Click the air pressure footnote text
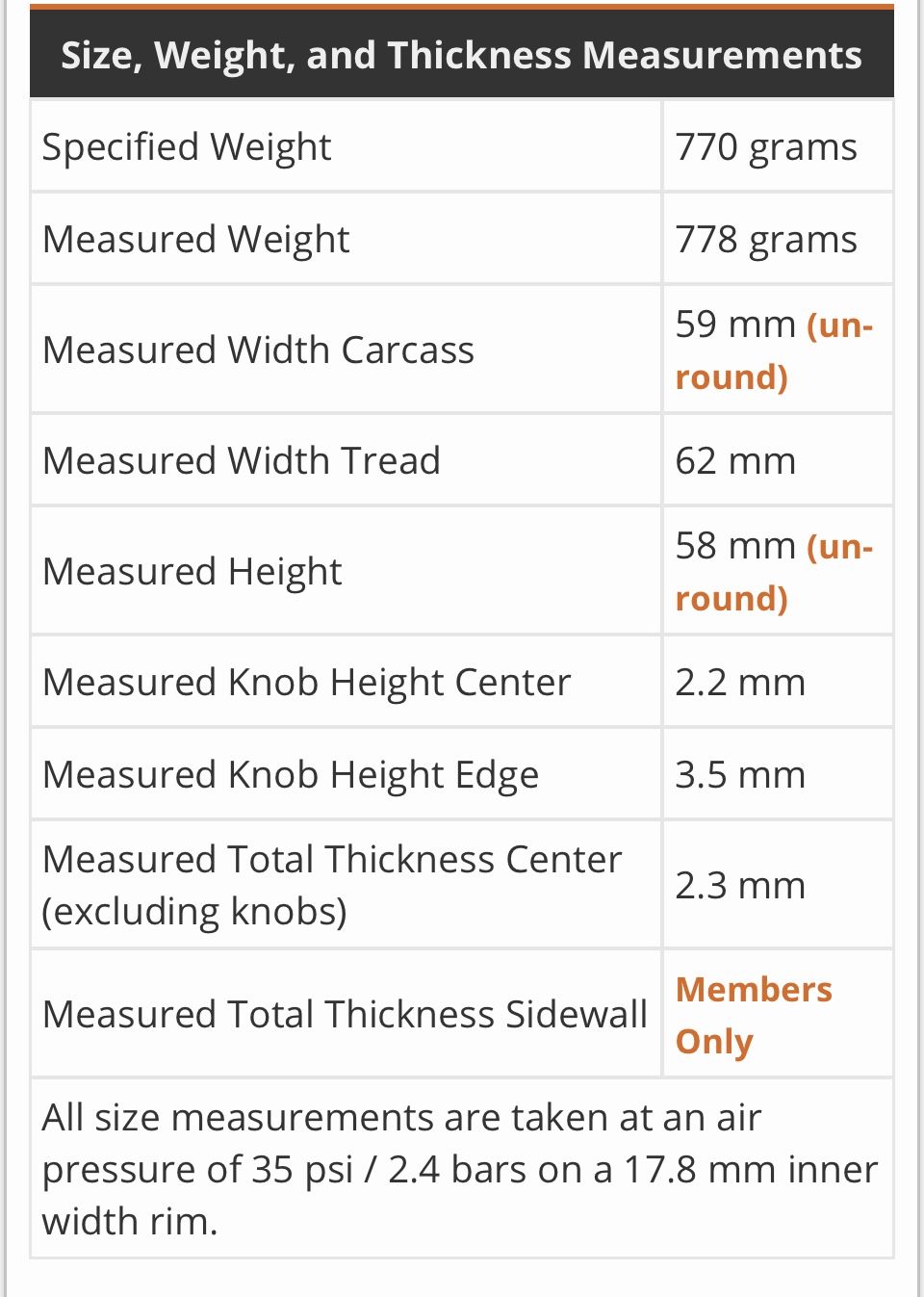The width and height of the screenshot is (924, 1297). click(x=460, y=1169)
